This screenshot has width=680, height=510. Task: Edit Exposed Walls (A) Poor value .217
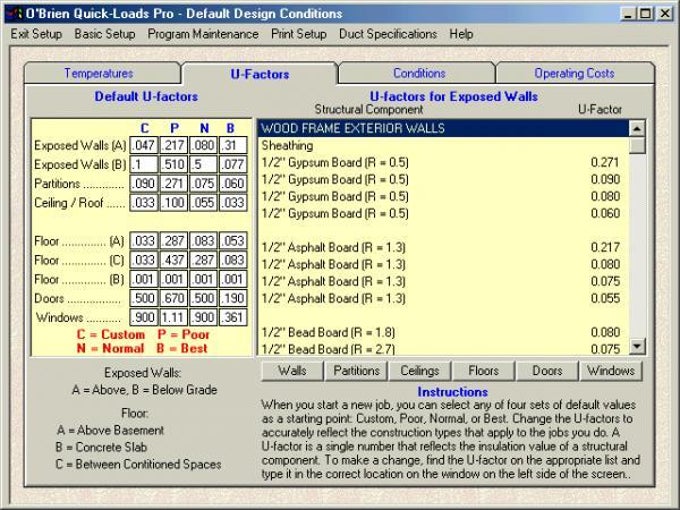click(x=173, y=145)
